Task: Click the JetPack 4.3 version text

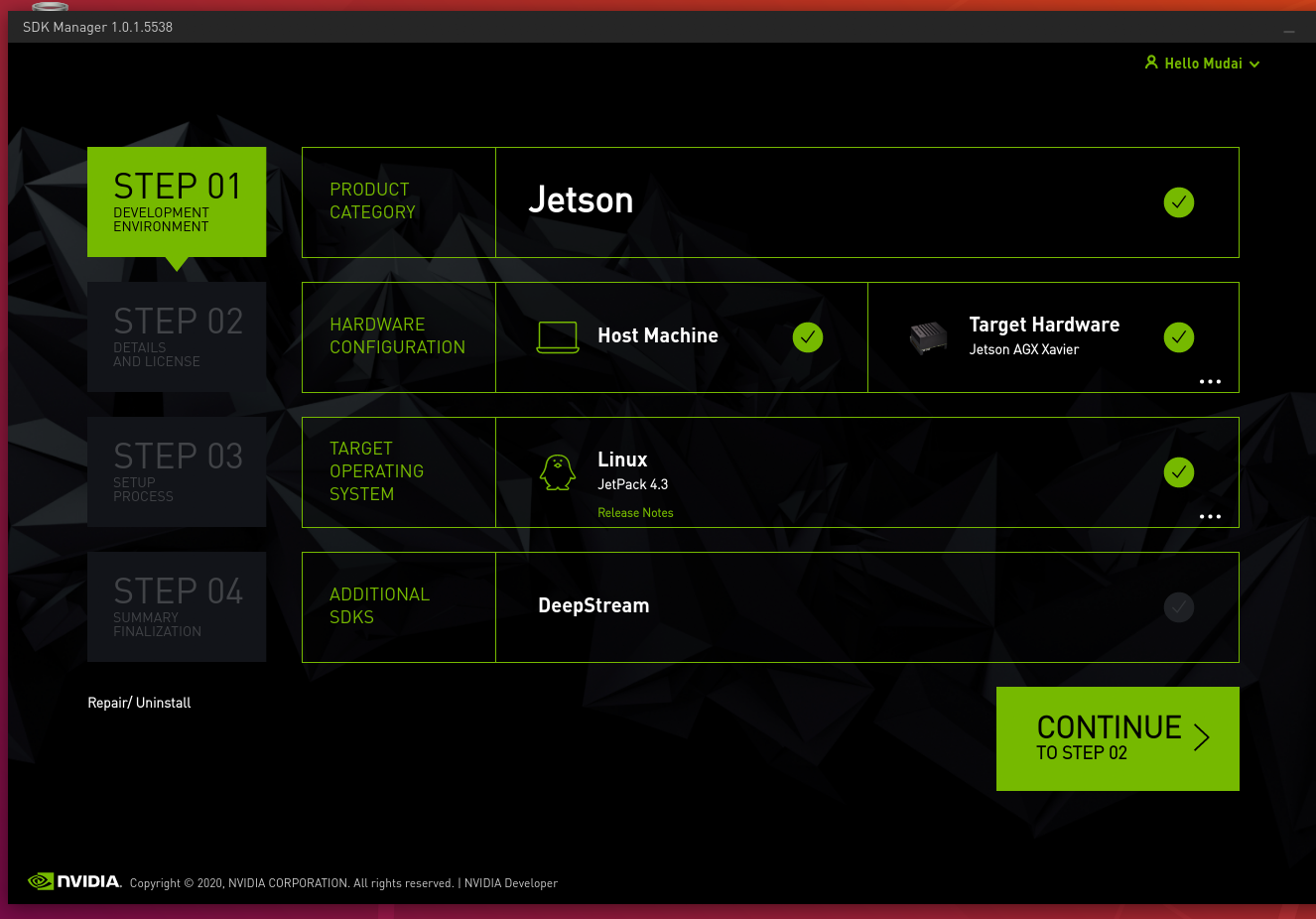Action: click(x=633, y=484)
